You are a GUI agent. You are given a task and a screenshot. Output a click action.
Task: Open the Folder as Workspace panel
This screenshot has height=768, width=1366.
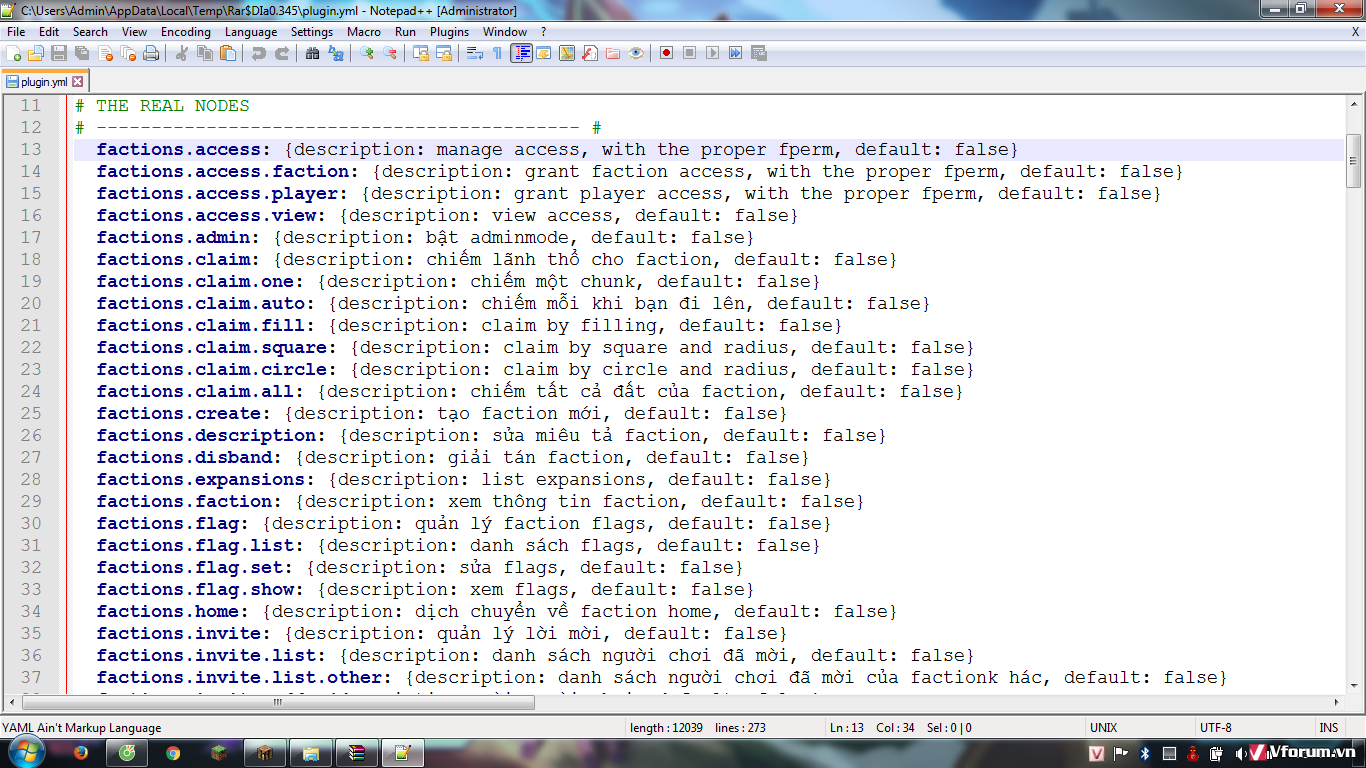[x=613, y=53]
